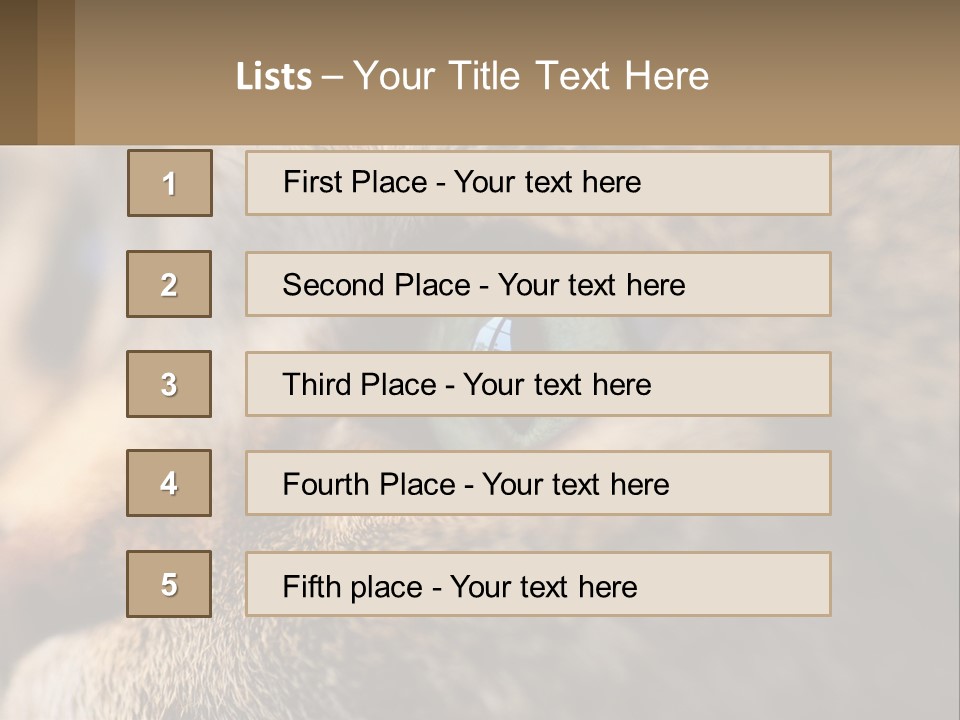The image size is (960, 720).
Task: Pick the number 4 square
Action: [169, 483]
